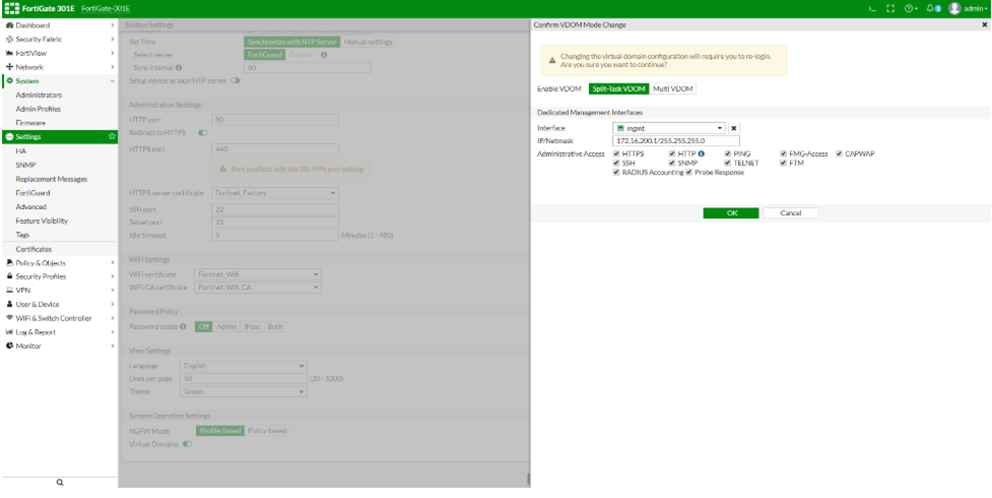992x498 pixels.
Task: Click the admin user avatar icon
Action: (x=955, y=9)
